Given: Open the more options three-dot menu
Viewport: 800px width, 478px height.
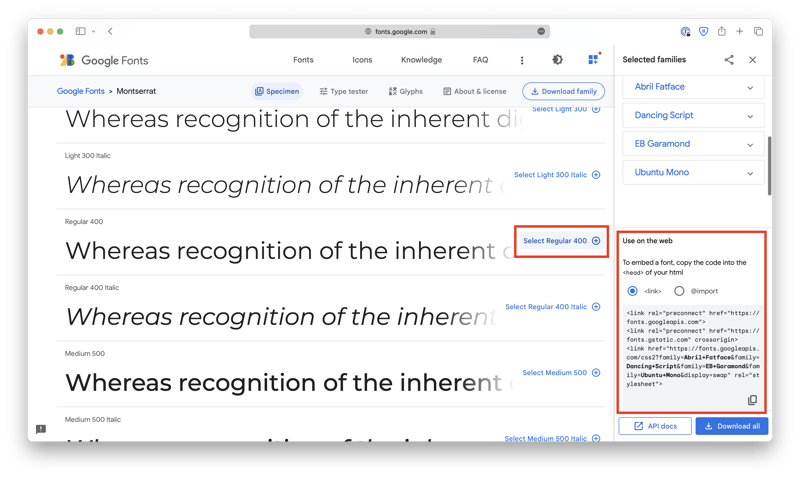Looking at the screenshot, I should tap(521, 60).
